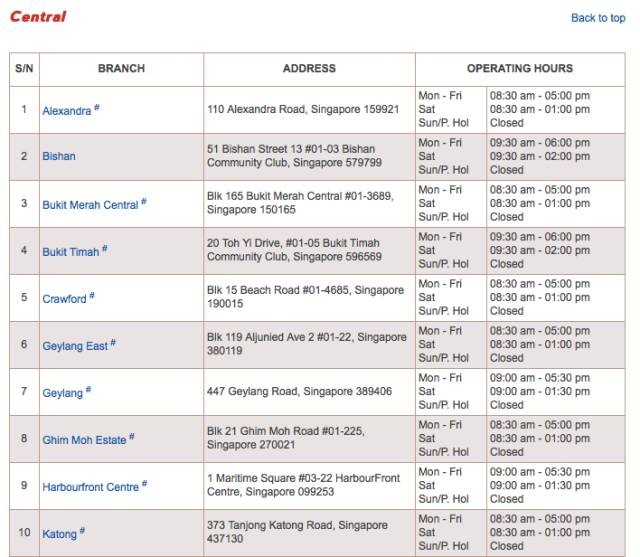
Task: Open the Alexandra branch link
Action: tap(66, 111)
